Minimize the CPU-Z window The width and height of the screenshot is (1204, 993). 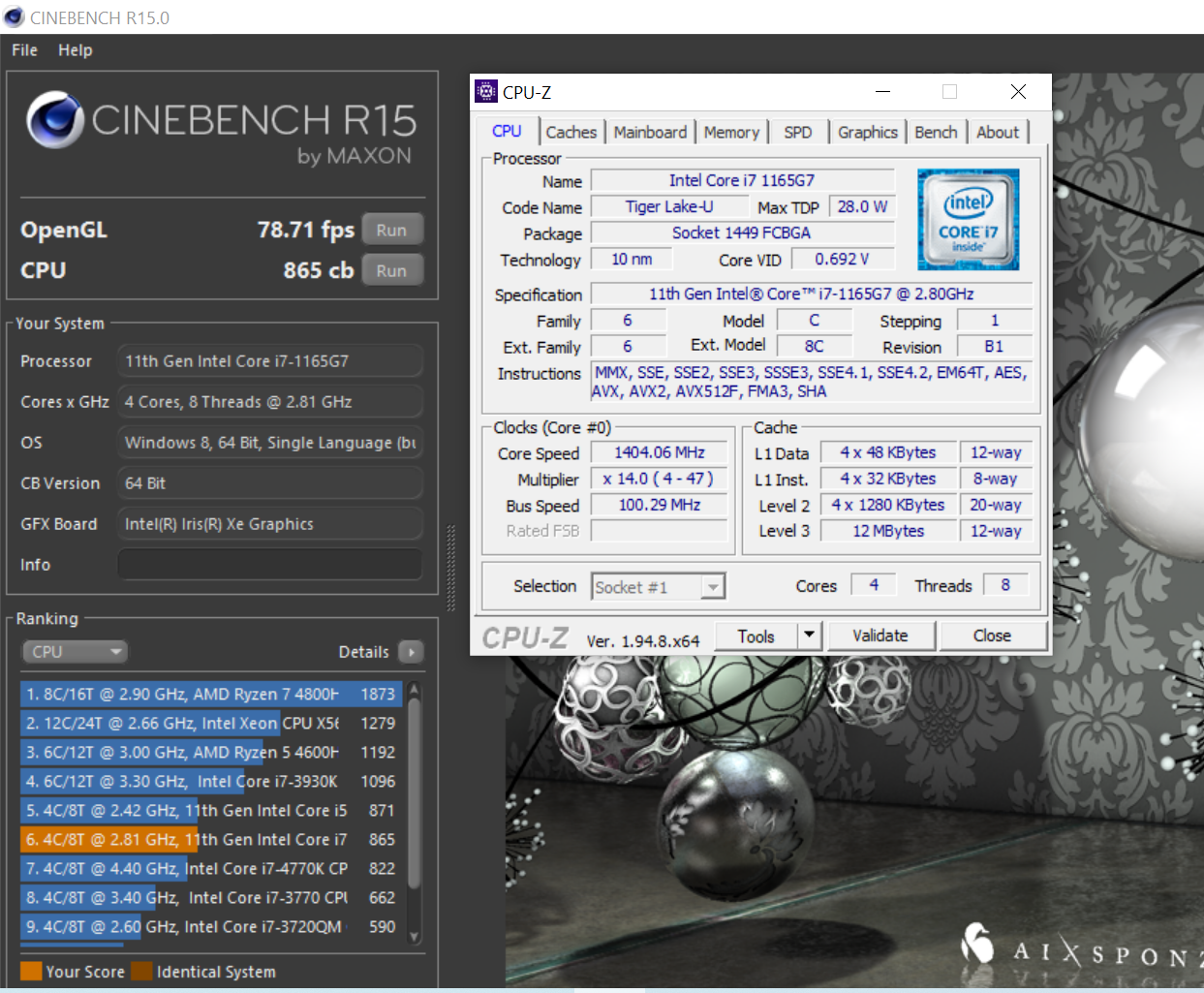point(882,92)
